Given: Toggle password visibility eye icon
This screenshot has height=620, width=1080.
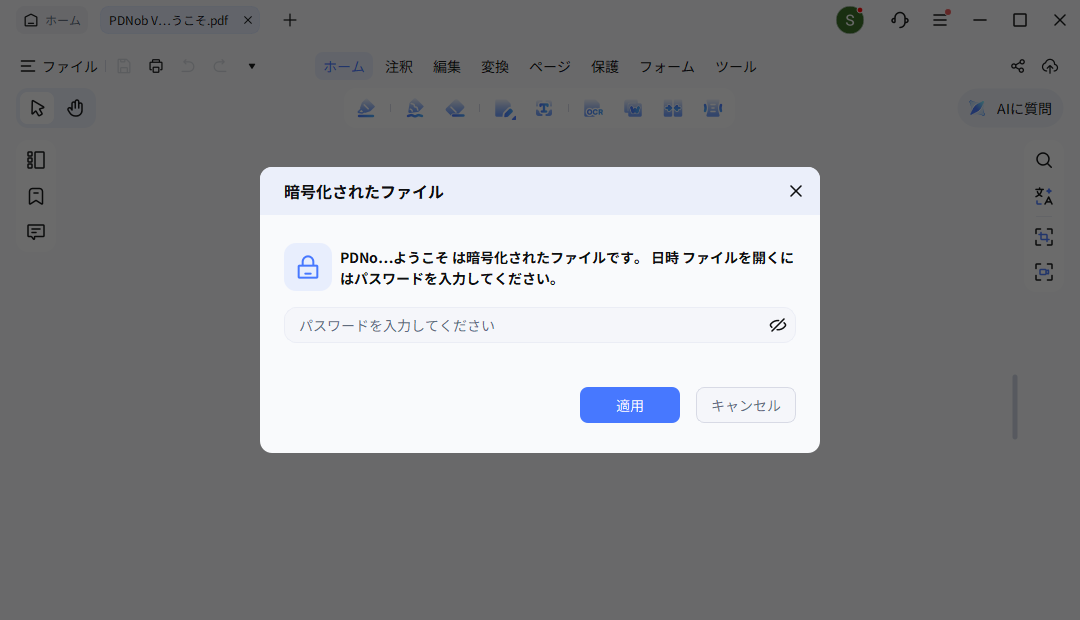Looking at the screenshot, I should pos(778,325).
